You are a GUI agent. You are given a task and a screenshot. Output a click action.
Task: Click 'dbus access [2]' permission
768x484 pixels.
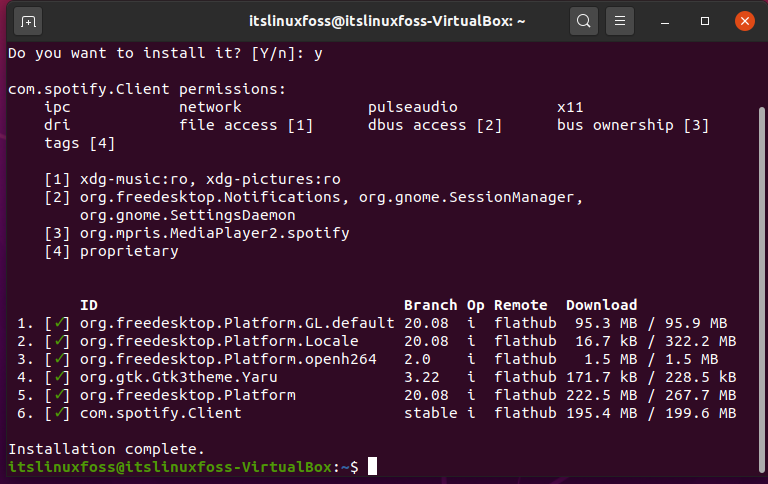tap(435, 125)
